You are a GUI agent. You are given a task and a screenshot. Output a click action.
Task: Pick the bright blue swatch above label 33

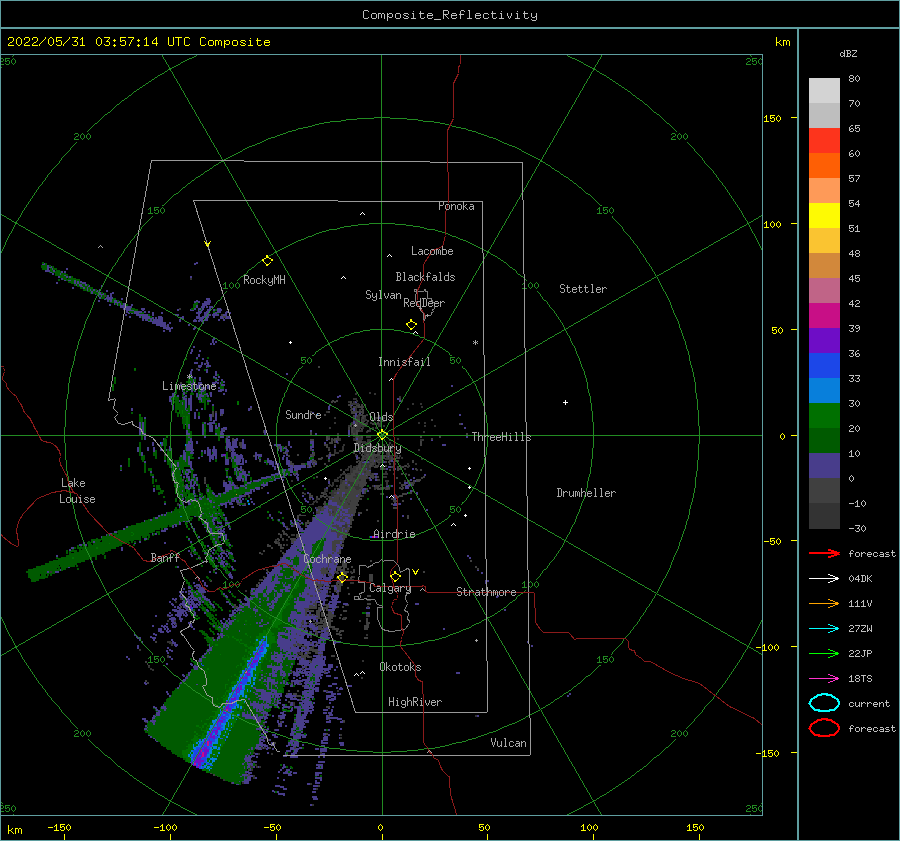pyautogui.click(x=824, y=366)
